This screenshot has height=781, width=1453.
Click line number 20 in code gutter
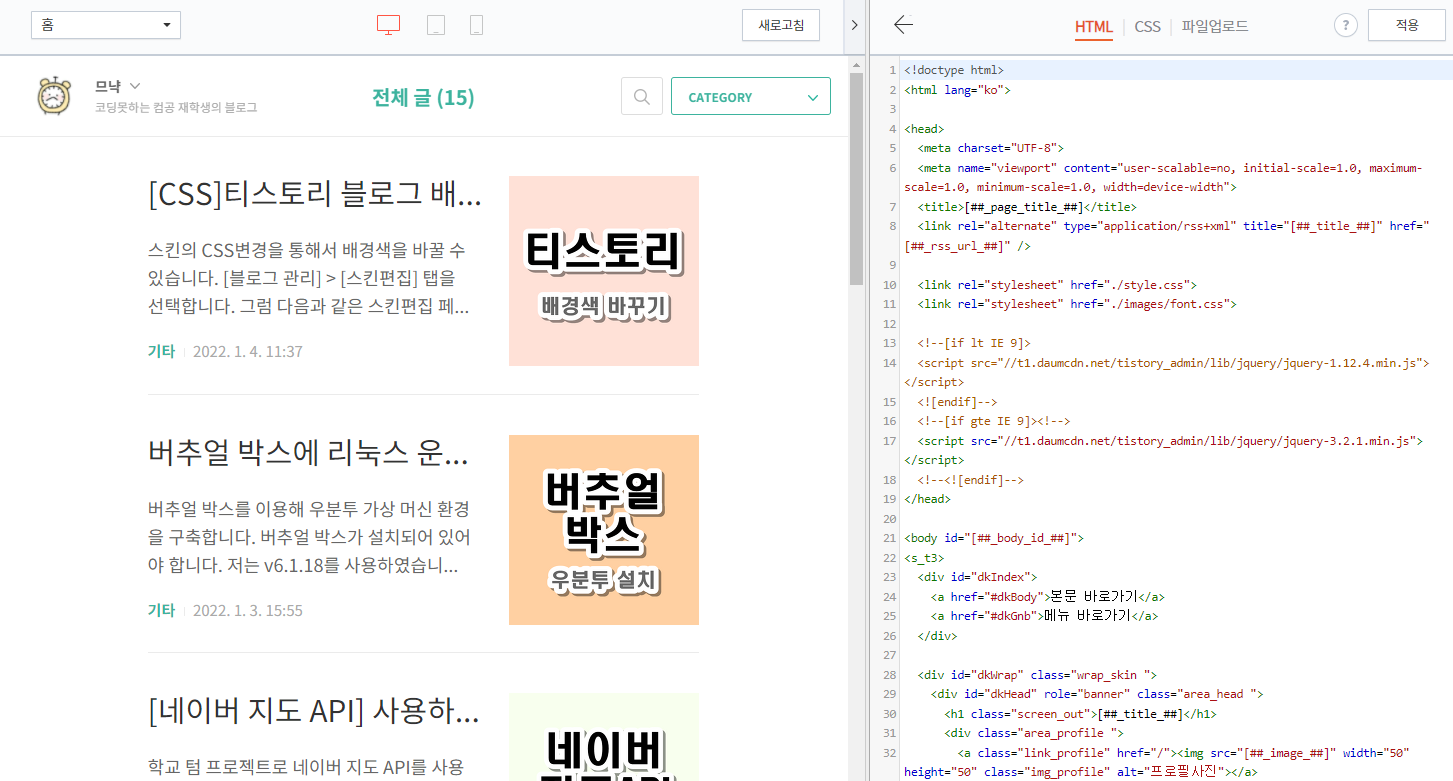click(890, 519)
